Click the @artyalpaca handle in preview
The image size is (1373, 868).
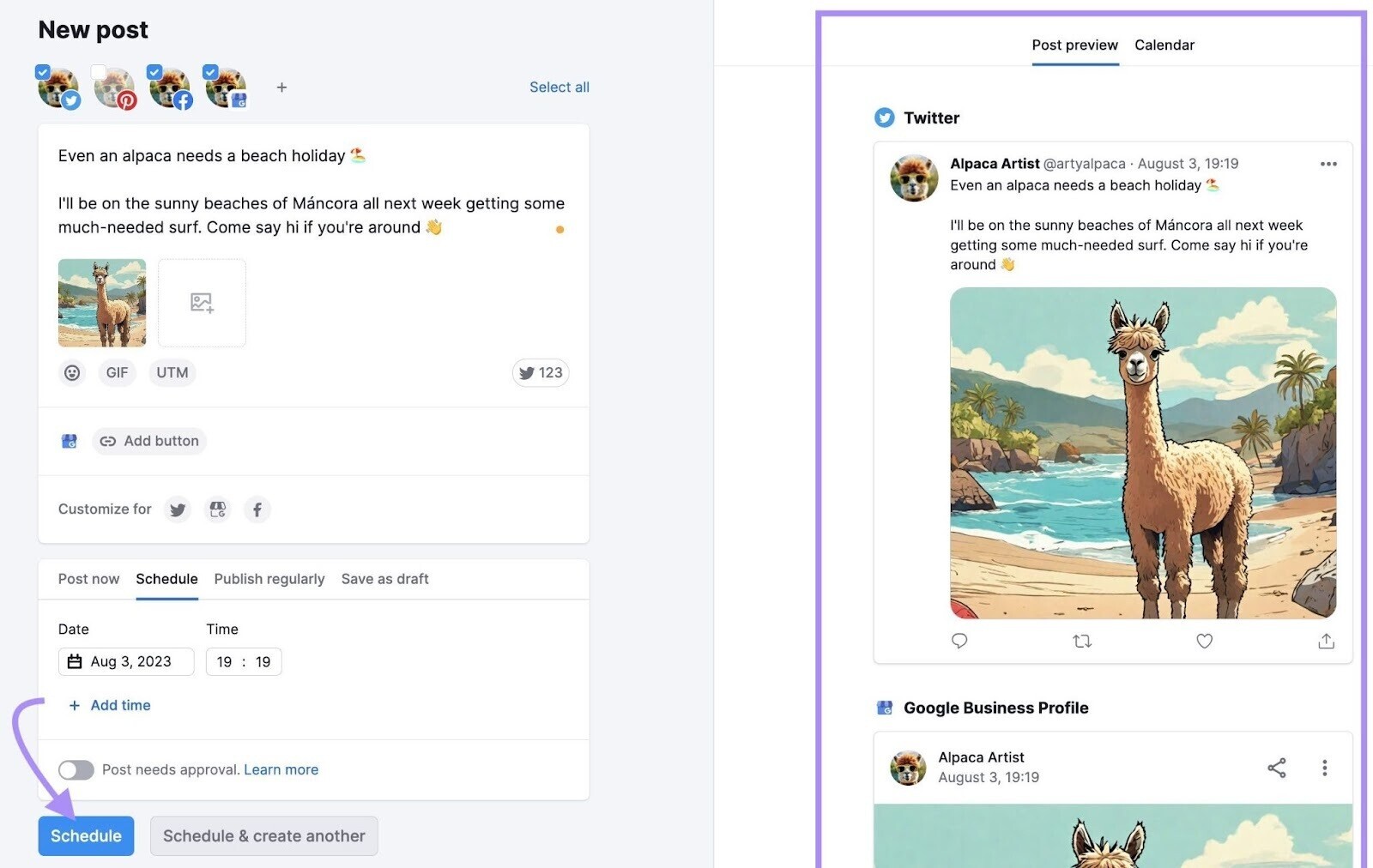click(1084, 164)
